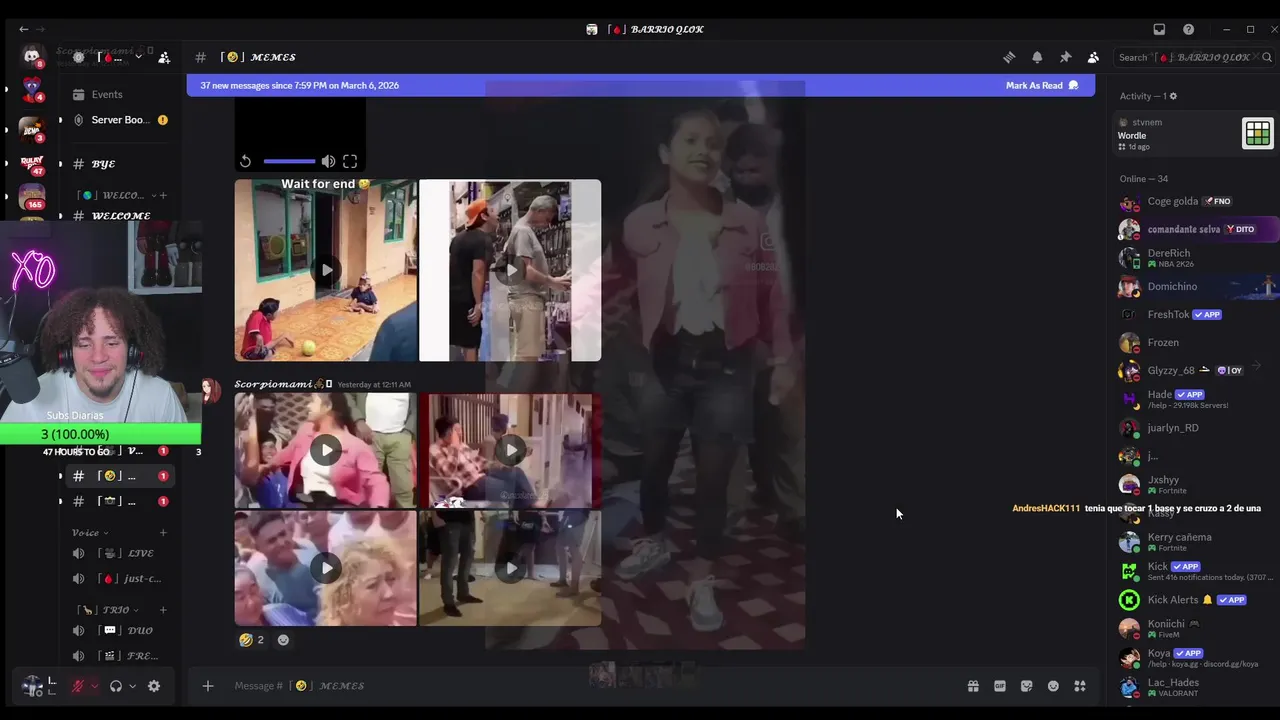Add a channel to TRIO category

[163, 609]
